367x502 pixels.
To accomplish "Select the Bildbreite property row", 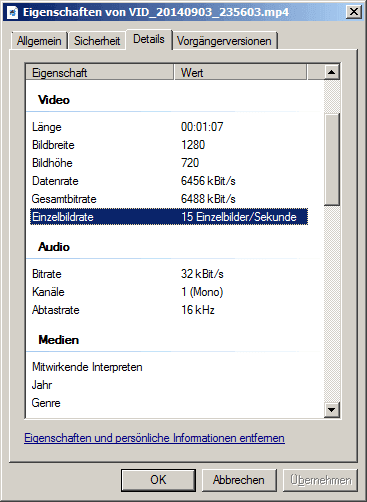I will (169, 145).
